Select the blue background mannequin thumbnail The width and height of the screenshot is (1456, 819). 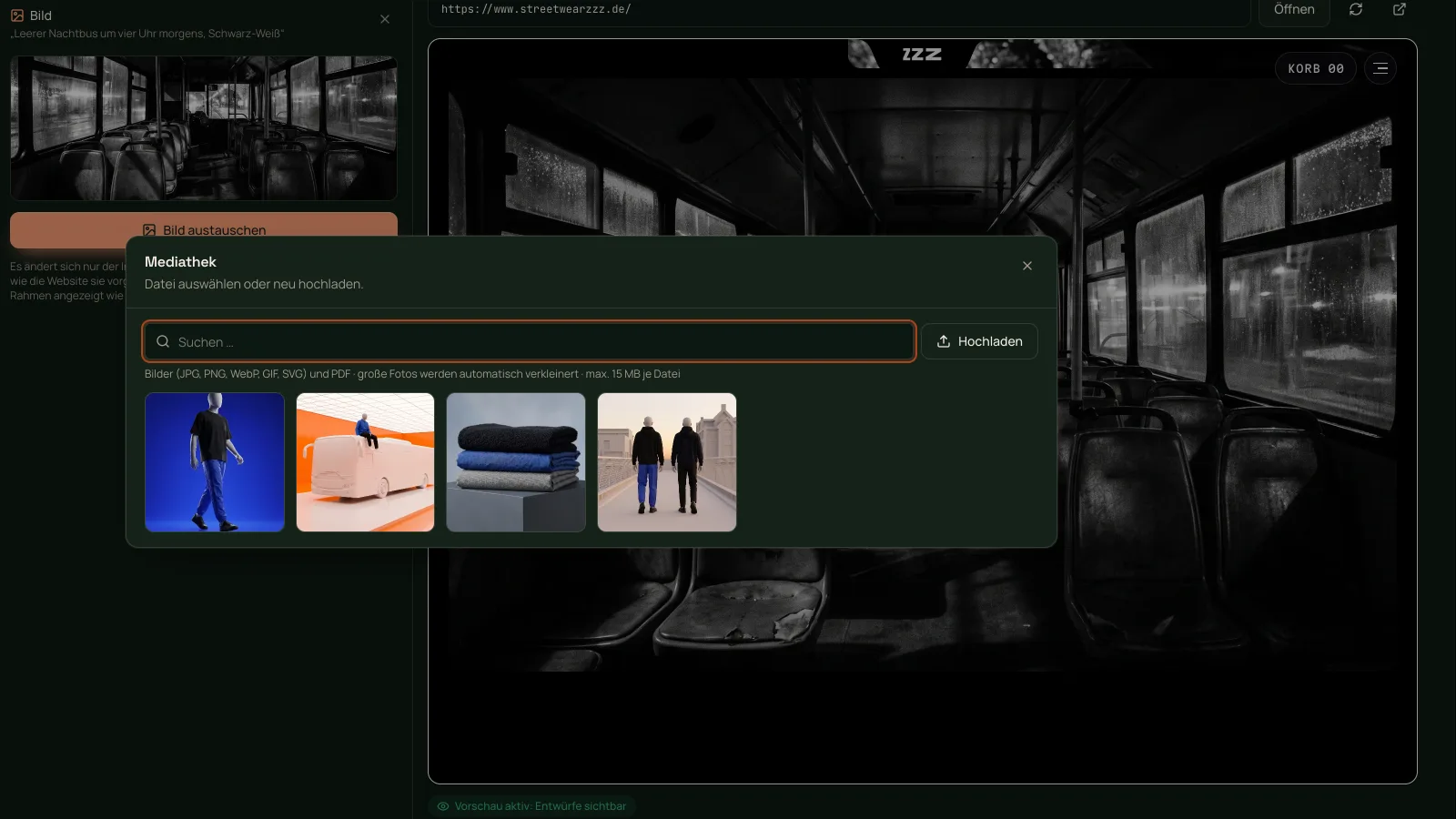click(x=215, y=462)
